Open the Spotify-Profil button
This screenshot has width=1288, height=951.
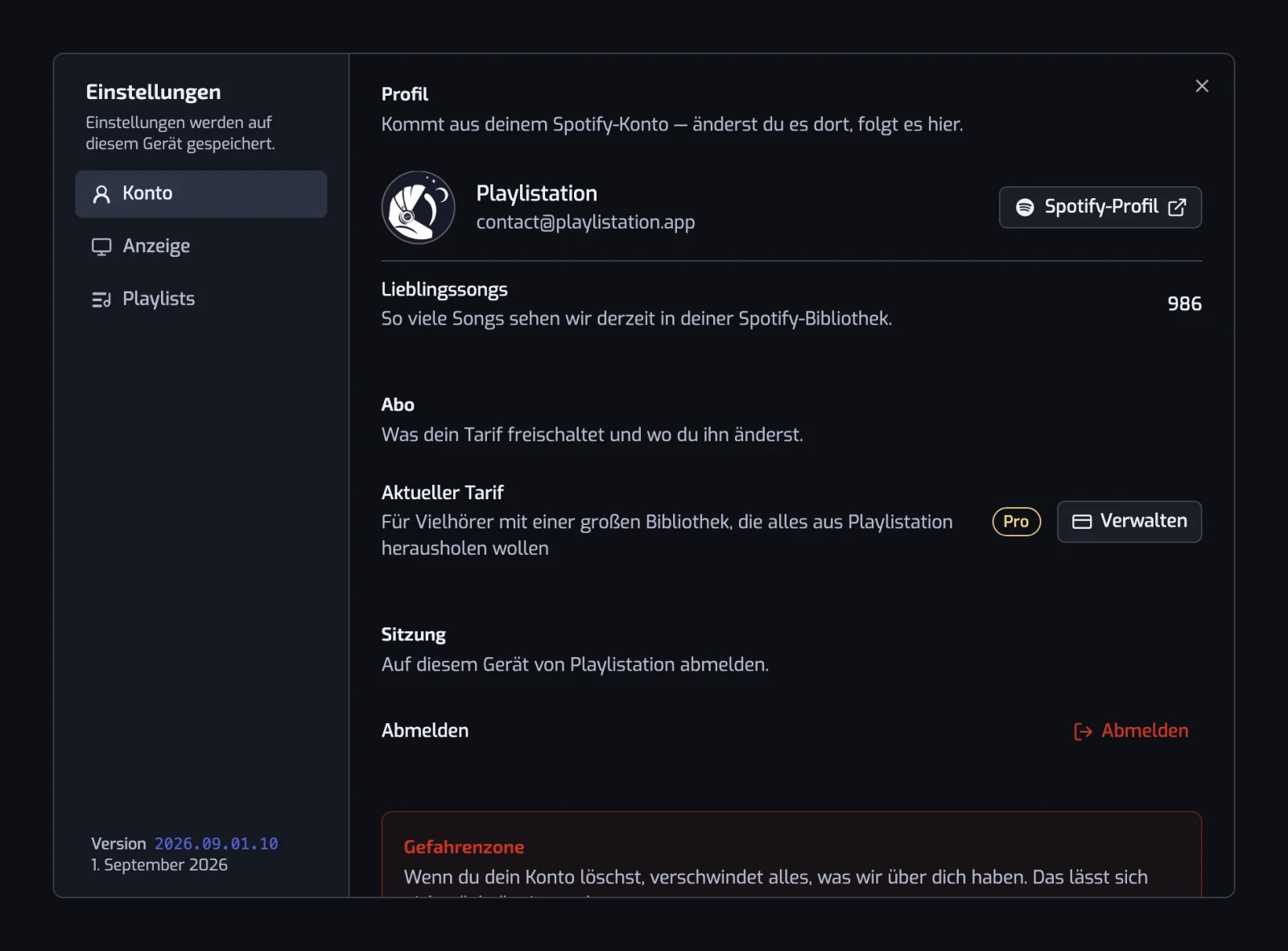point(1100,208)
